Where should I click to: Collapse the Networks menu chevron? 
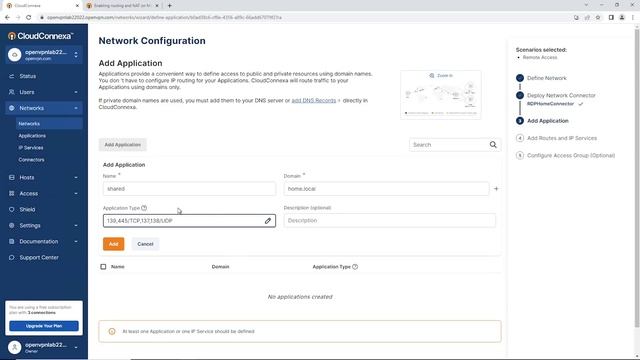[x=76, y=108]
